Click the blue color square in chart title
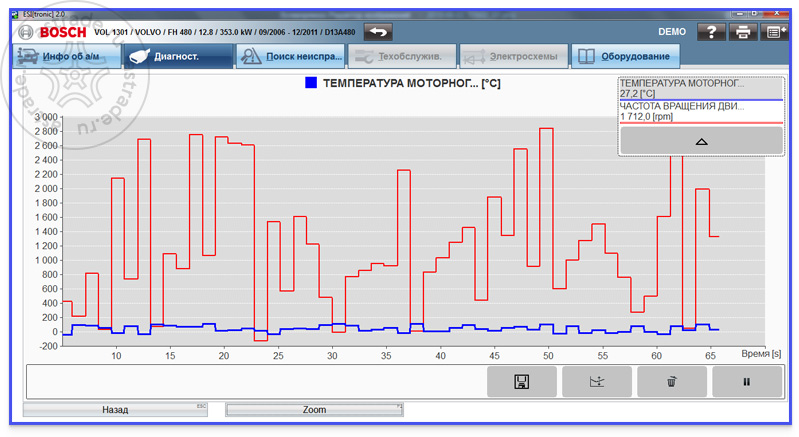 (311, 83)
